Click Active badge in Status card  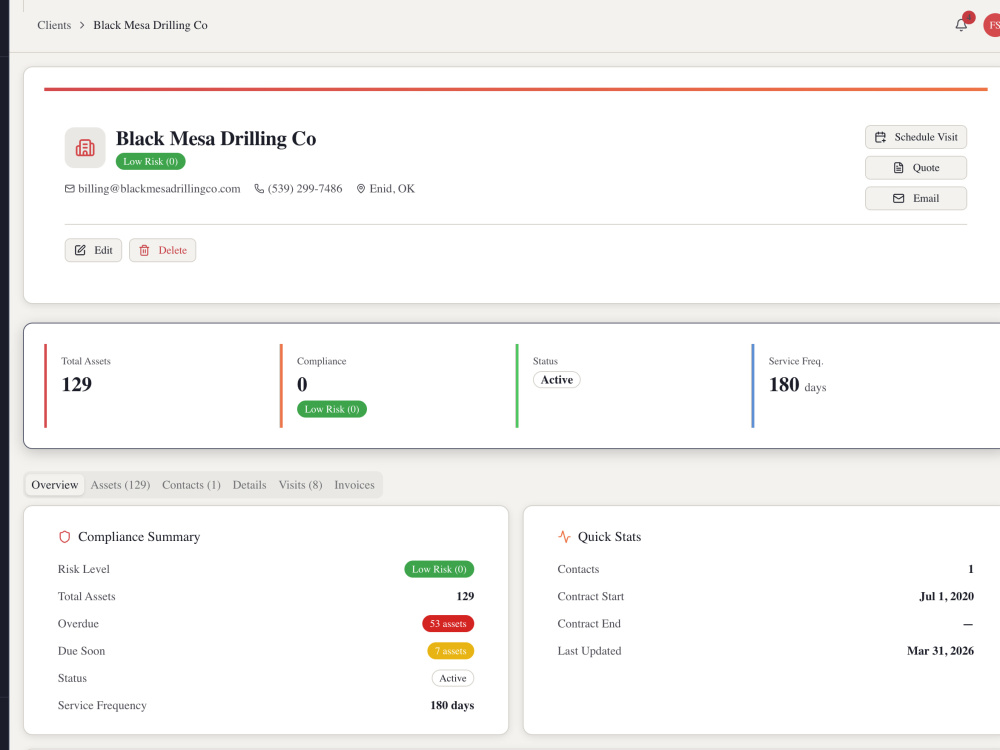557,379
